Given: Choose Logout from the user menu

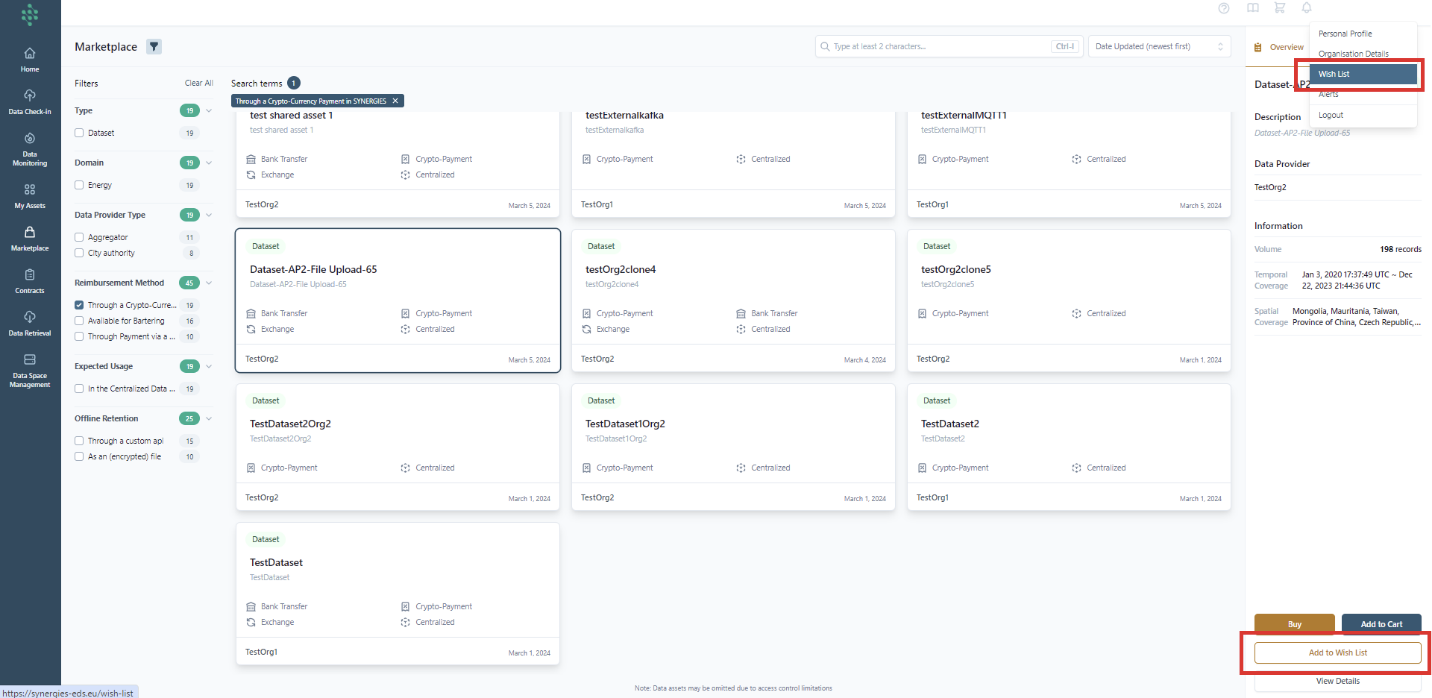Looking at the screenshot, I should (x=1331, y=115).
